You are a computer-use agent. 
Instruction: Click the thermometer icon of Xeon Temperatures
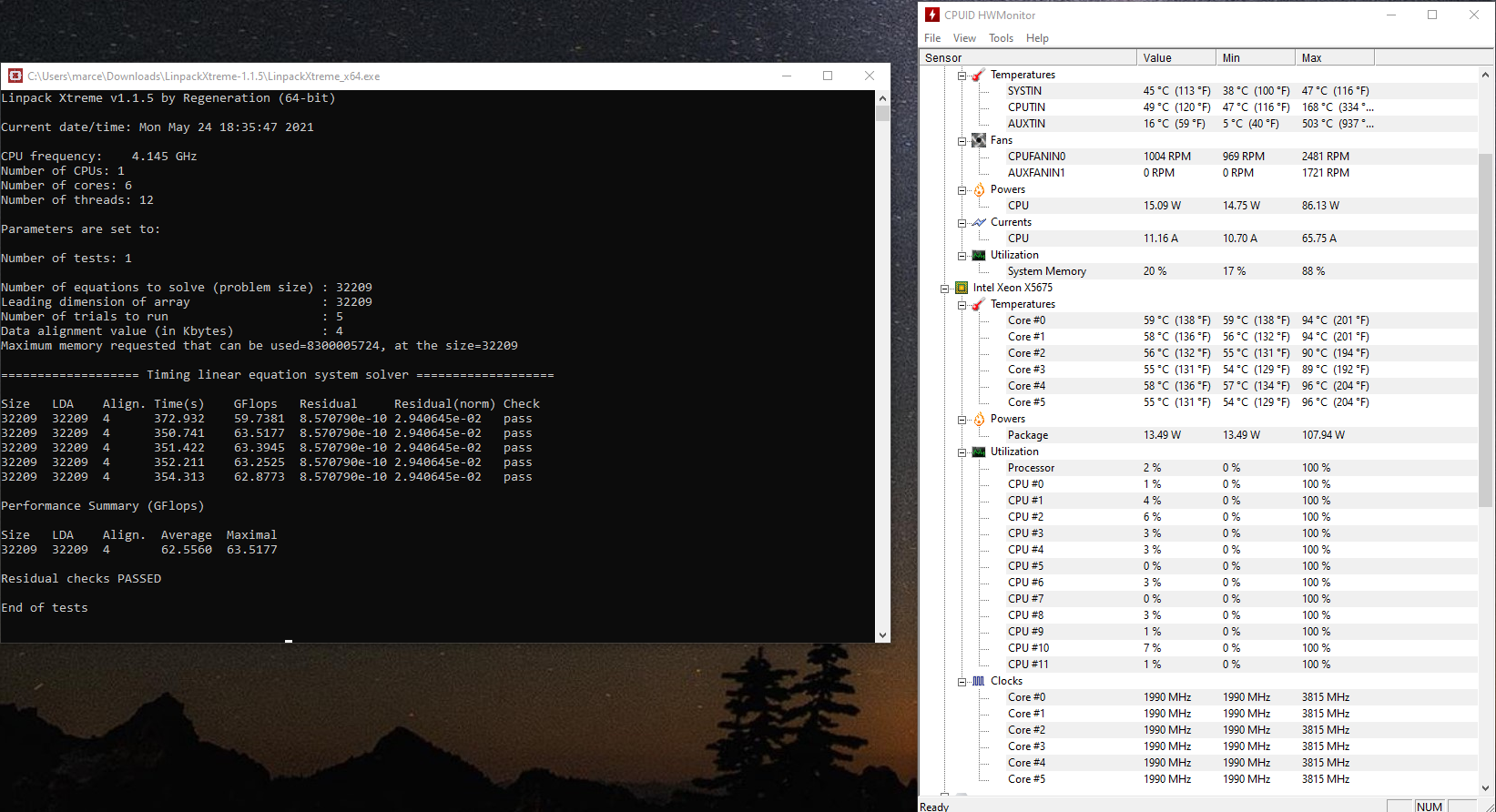(979, 304)
